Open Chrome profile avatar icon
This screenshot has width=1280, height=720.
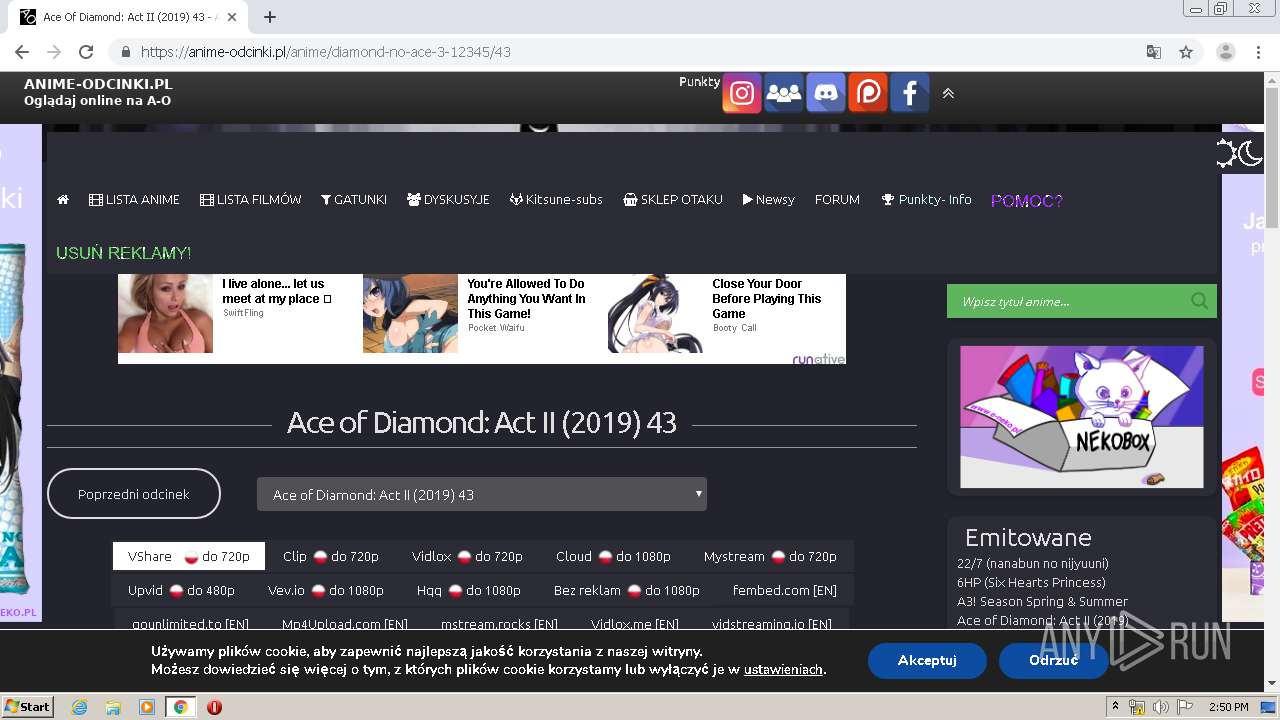click(1226, 52)
